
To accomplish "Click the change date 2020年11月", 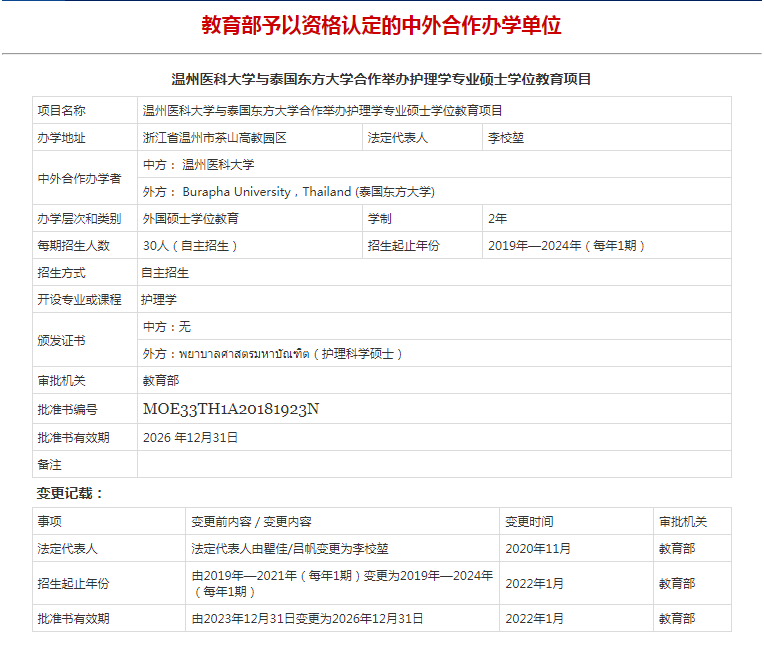I will [x=538, y=548].
